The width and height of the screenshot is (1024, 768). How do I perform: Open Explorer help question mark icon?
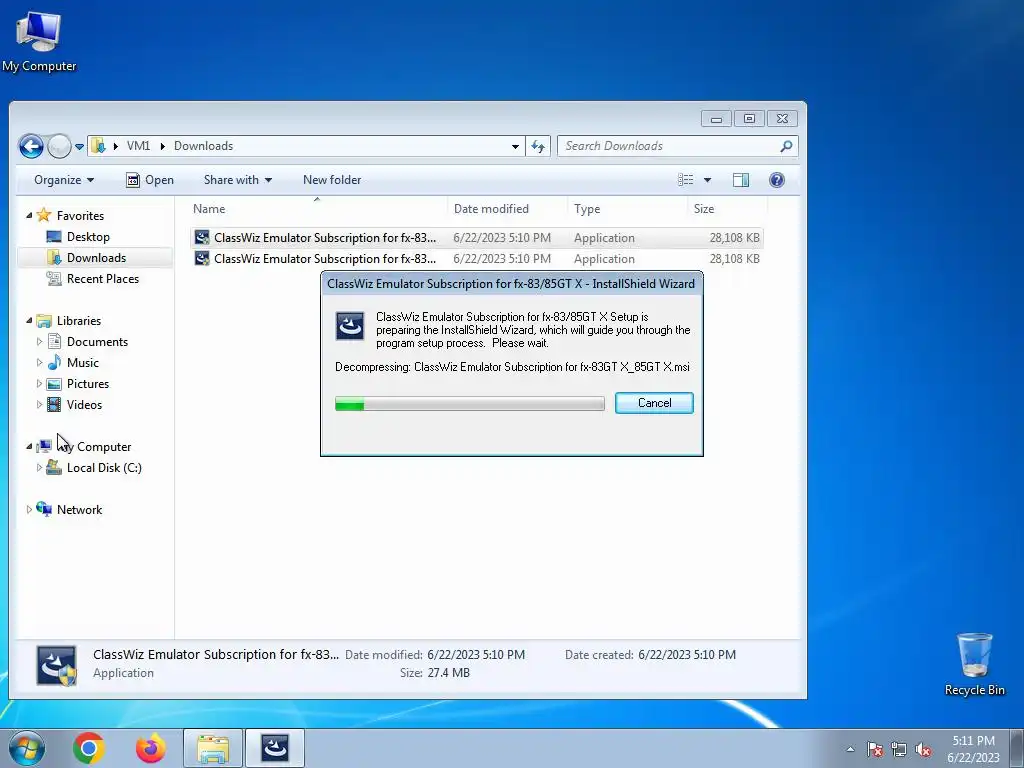776,180
